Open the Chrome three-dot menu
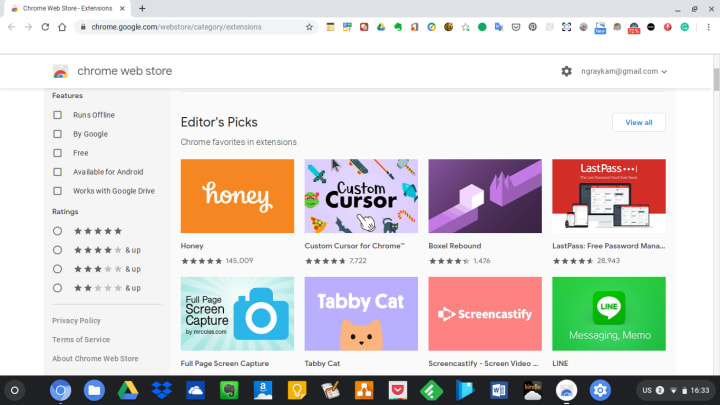720x405 pixels. 709,27
